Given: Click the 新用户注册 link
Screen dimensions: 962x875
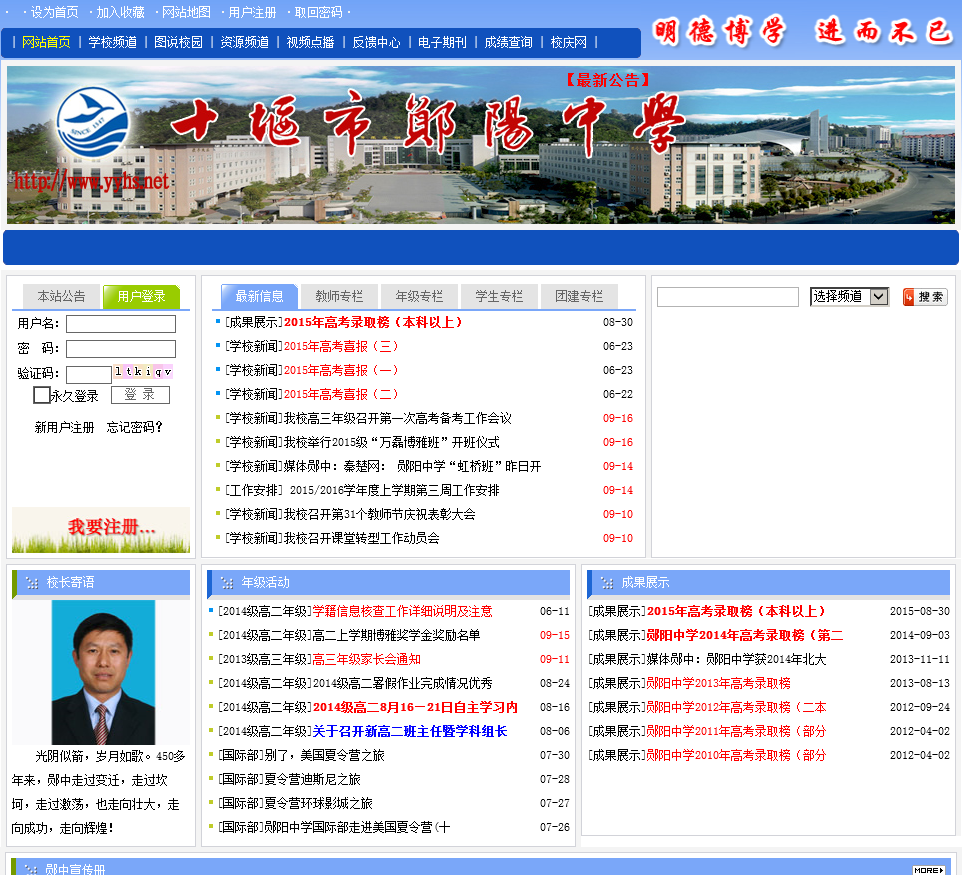Looking at the screenshot, I should tap(64, 428).
